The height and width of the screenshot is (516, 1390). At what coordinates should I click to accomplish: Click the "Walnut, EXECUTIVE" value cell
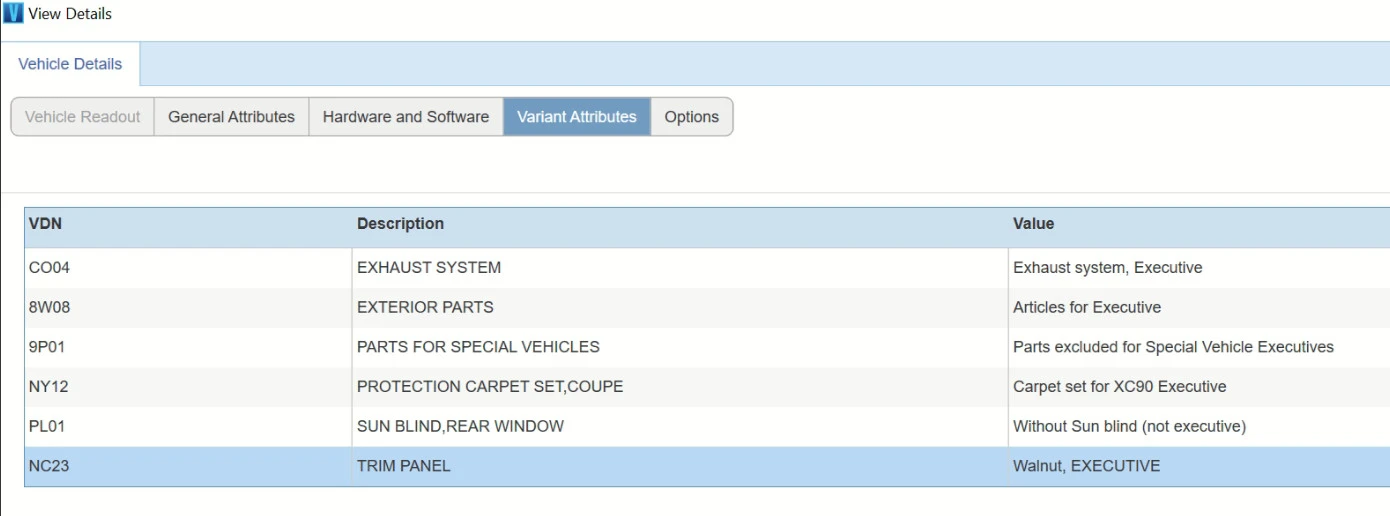coord(1086,466)
